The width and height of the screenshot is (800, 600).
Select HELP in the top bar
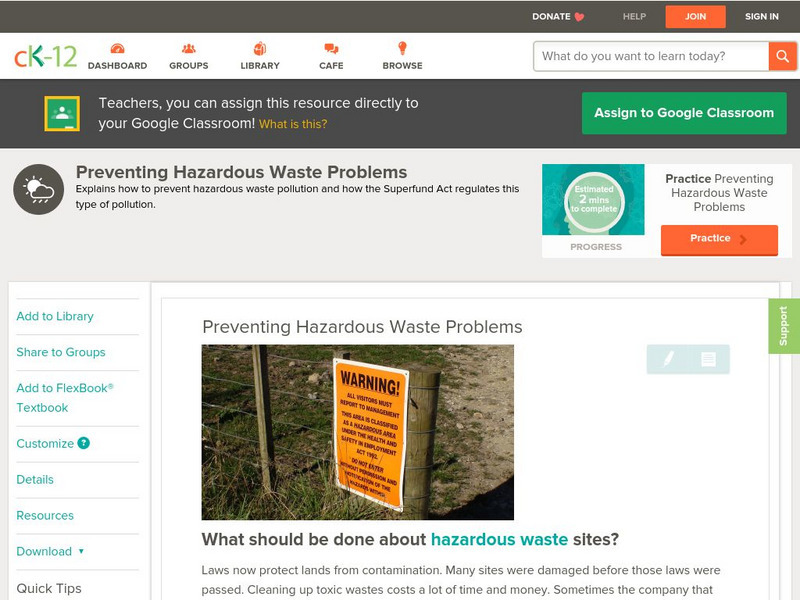[x=633, y=16]
